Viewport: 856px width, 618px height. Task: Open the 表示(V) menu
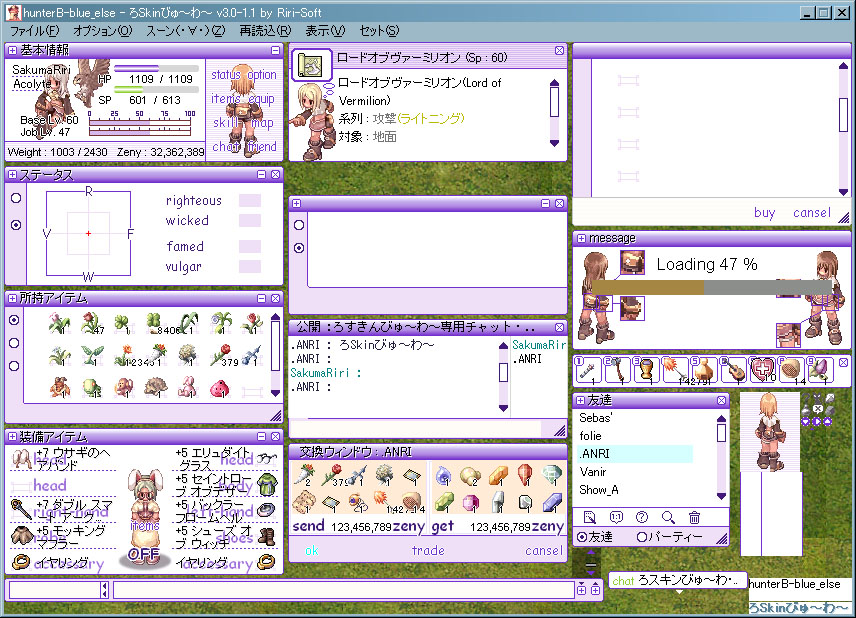[x=325, y=31]
